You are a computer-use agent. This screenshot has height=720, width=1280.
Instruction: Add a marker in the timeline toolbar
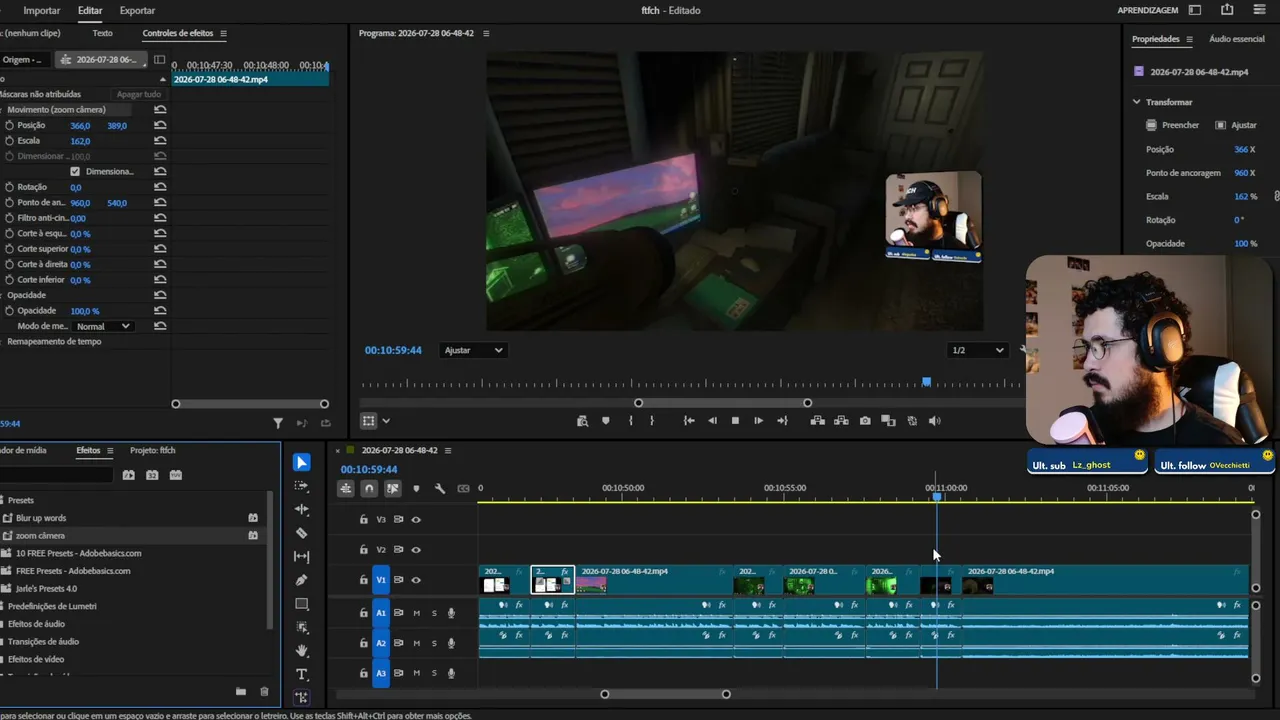coord(416,489)
